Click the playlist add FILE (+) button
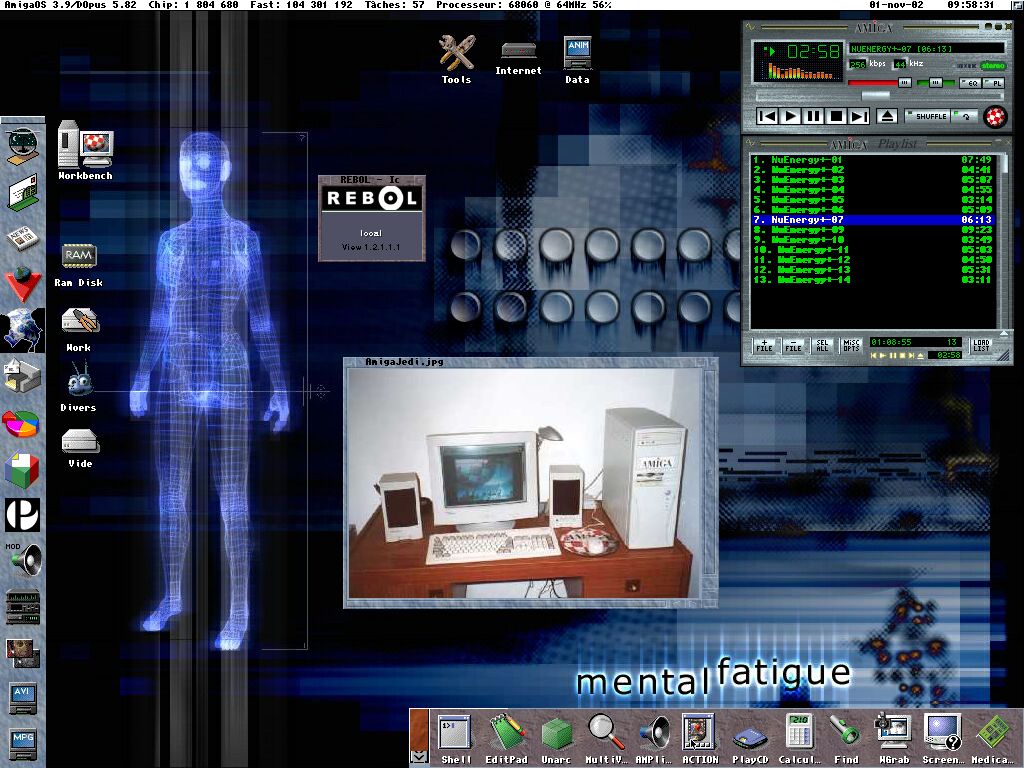The width and height of the screenshot is (1024, 768). pyautogui.click(x=765, y=345)
